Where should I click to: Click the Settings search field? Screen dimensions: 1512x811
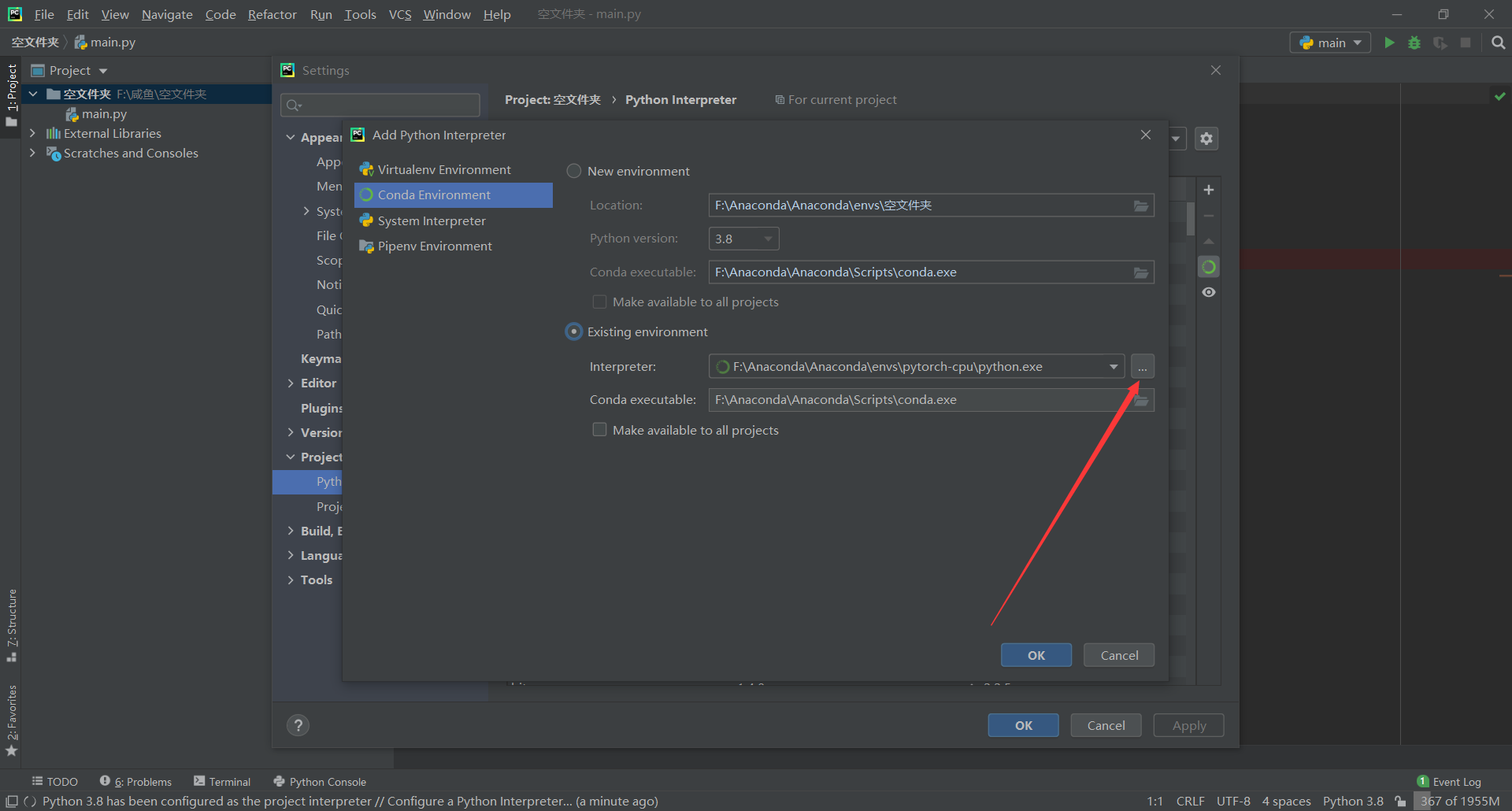(x=380, y=105)
